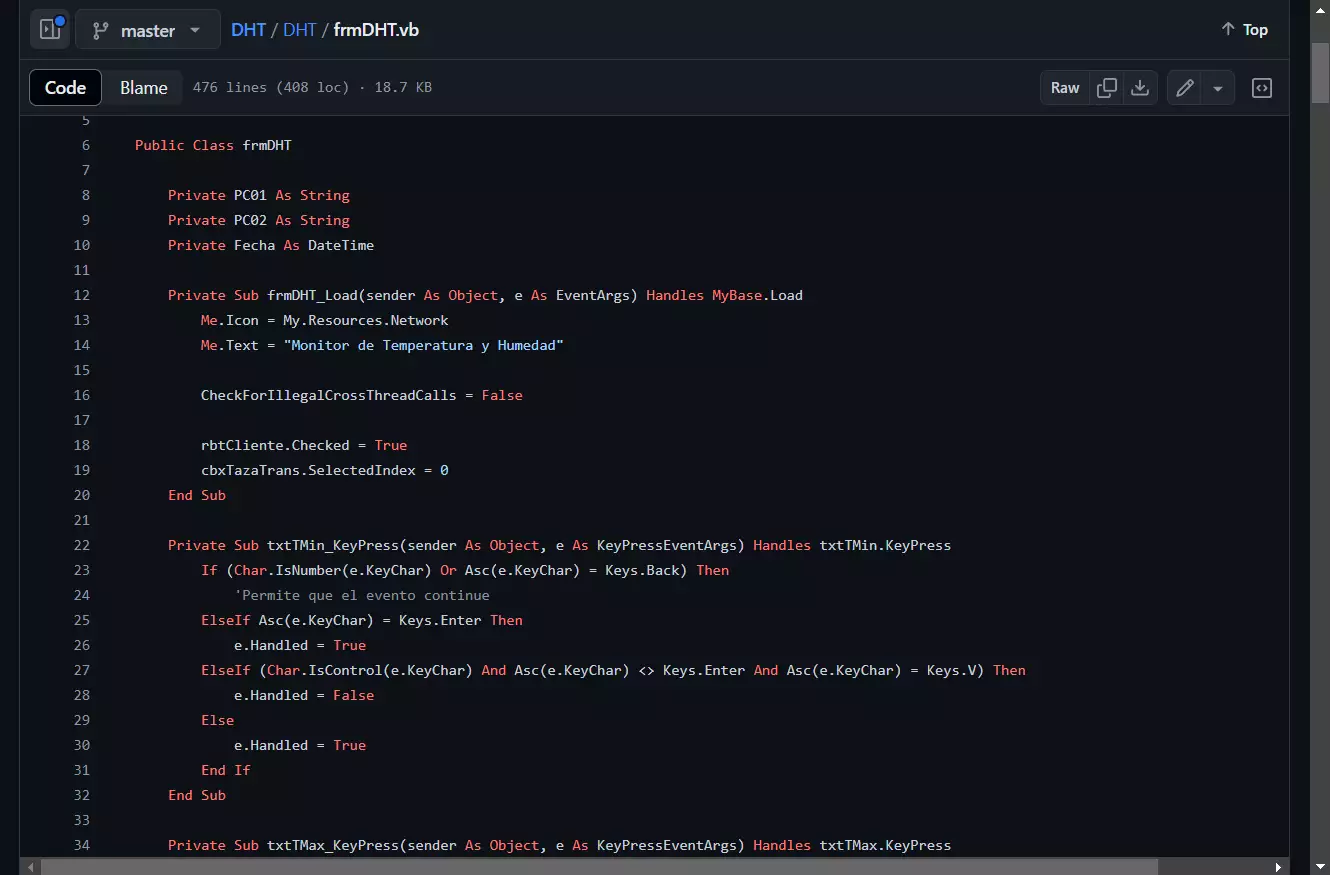Click the scroll right arrow
The width and height of the screenshot is (1330, 875).
point(1278,866)
